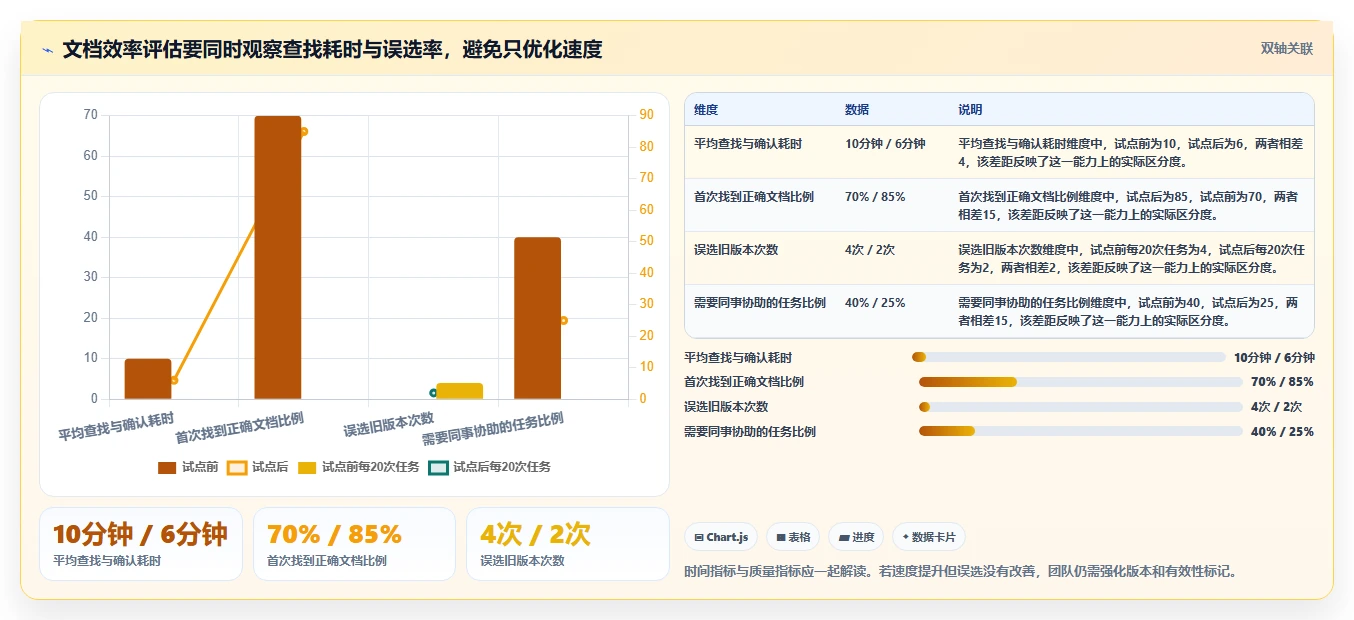Click the 10分钟 / 6分钟 table data cell

click(892, 152)
